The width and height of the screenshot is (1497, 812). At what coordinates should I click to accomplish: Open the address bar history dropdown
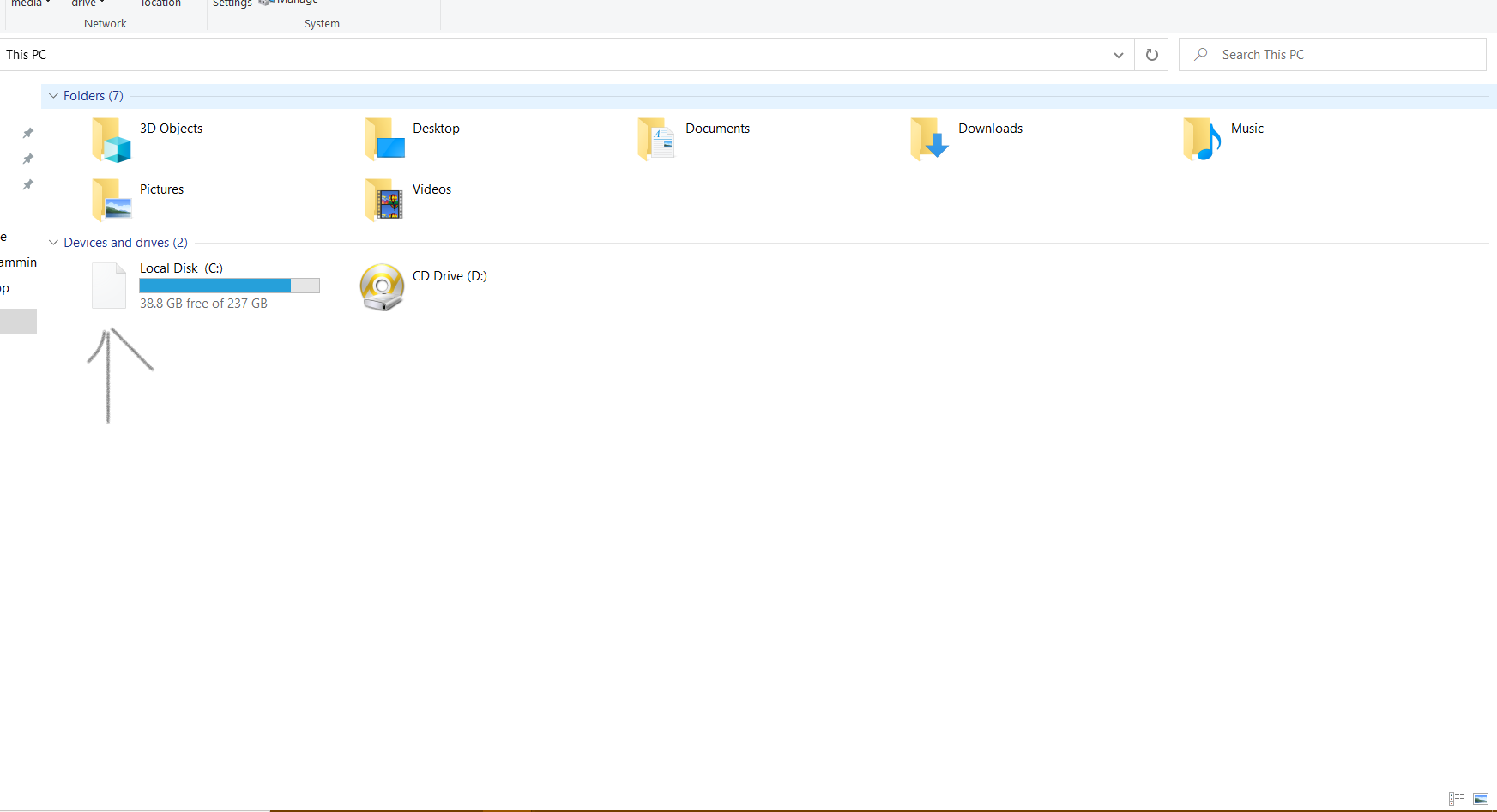click(1118, 55)
